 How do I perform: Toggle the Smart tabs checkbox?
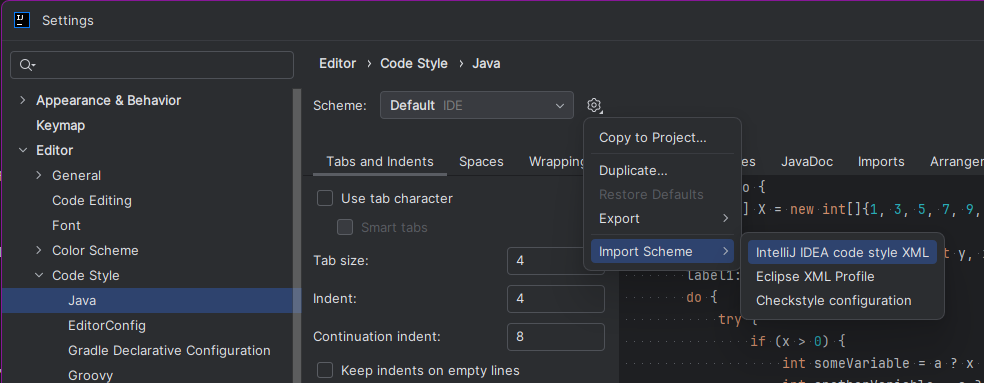345,227
